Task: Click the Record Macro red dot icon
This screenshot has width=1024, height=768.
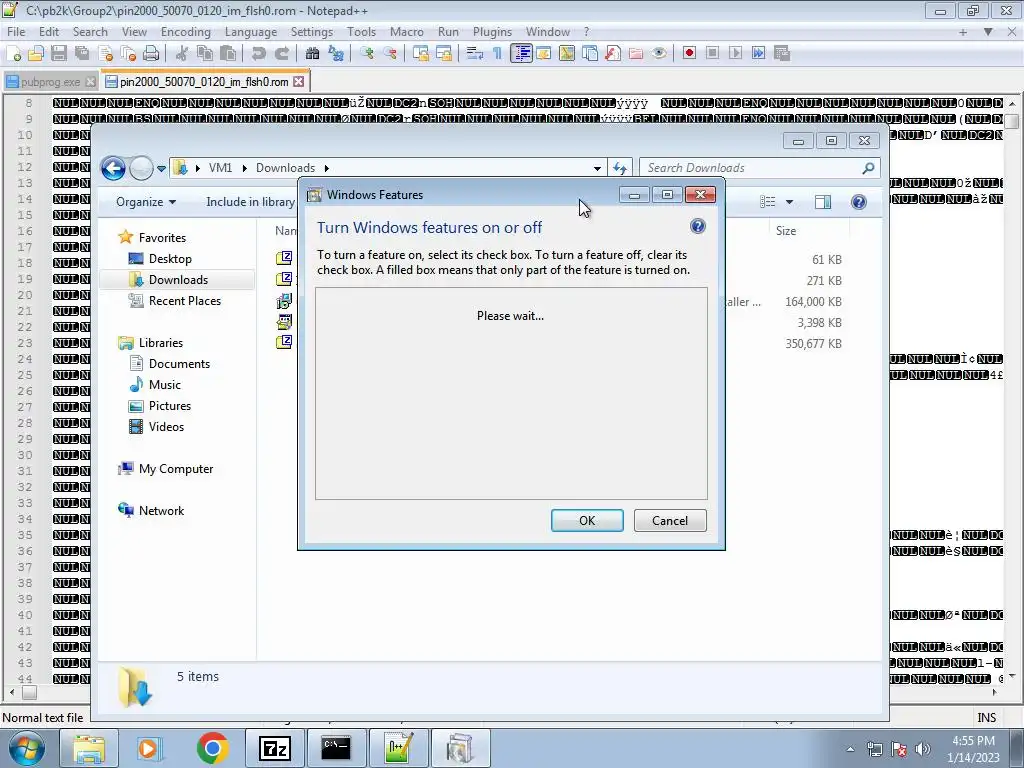Action: [x=689, y=54]
